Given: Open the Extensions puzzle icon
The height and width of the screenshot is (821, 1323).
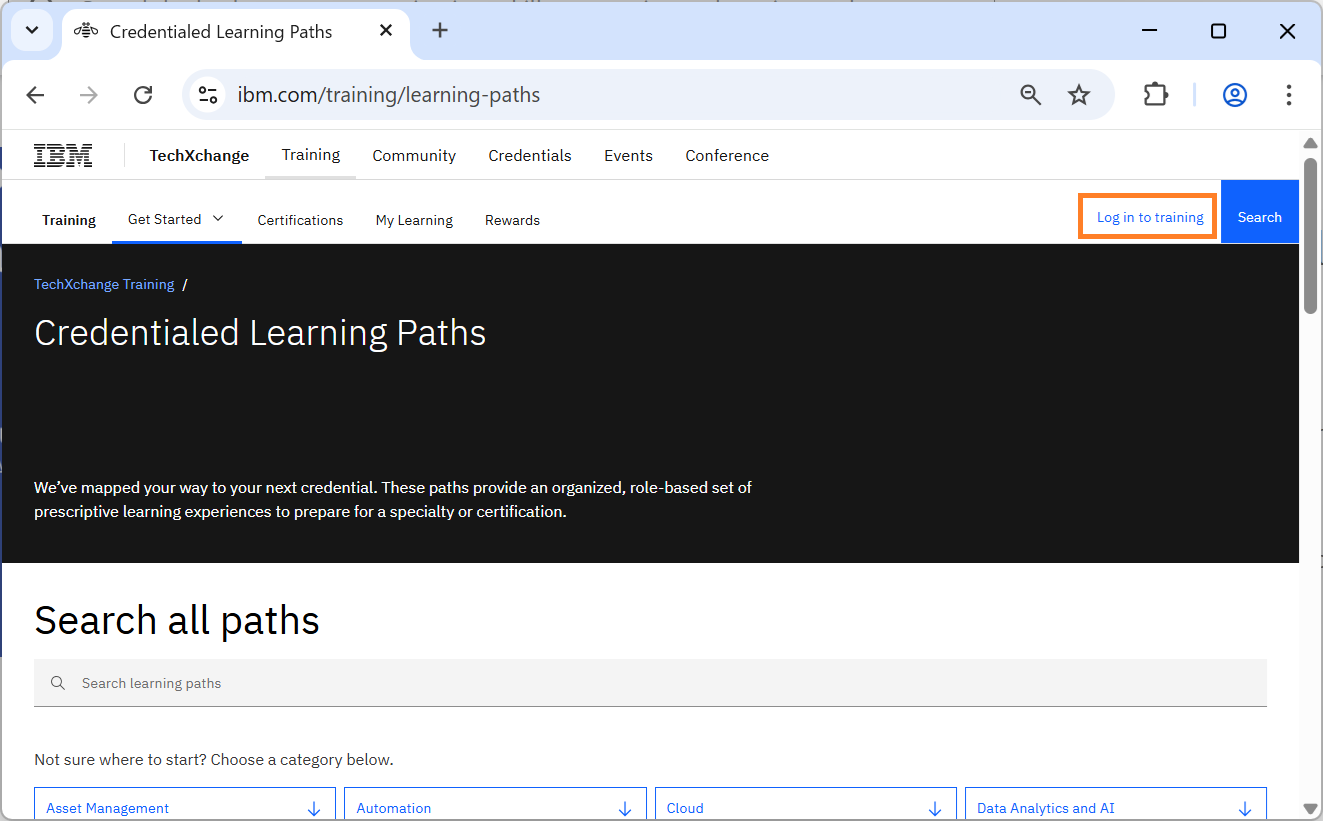Looking at the screenshot, I should [x=1156, y=95].
